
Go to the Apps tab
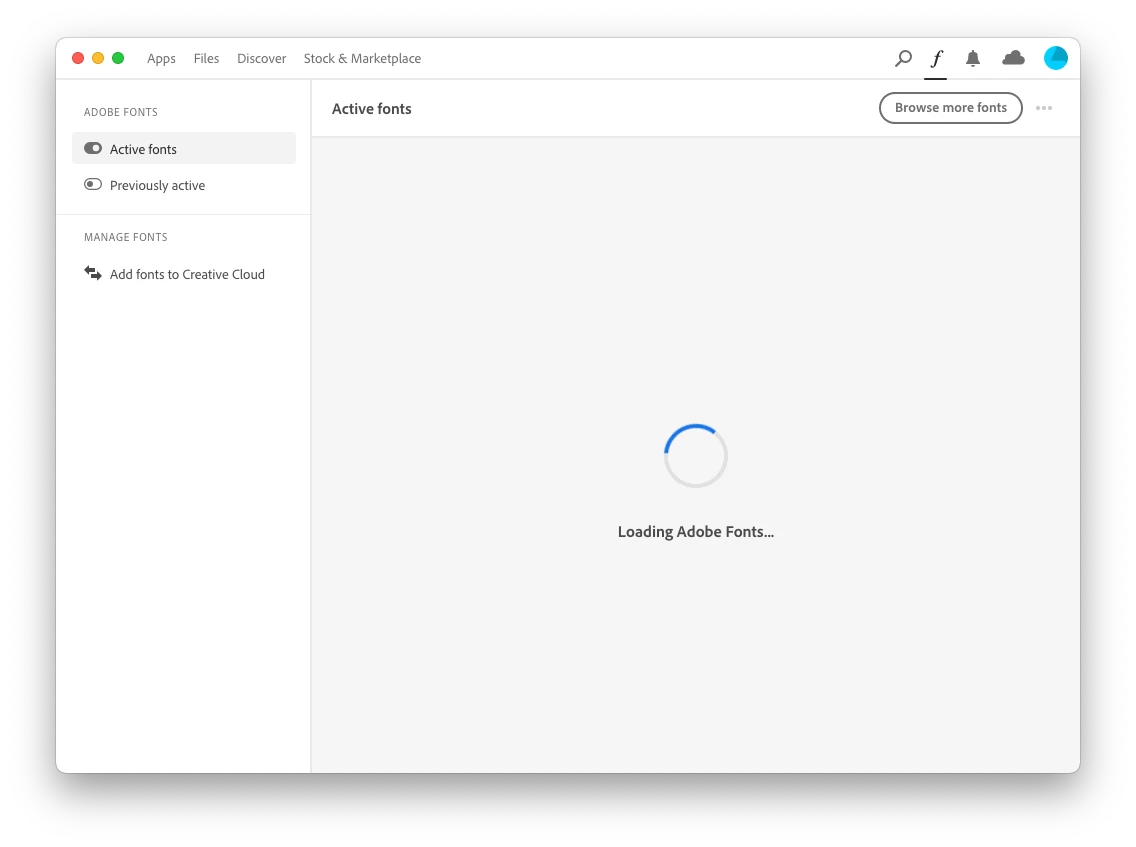coord(161,59)
